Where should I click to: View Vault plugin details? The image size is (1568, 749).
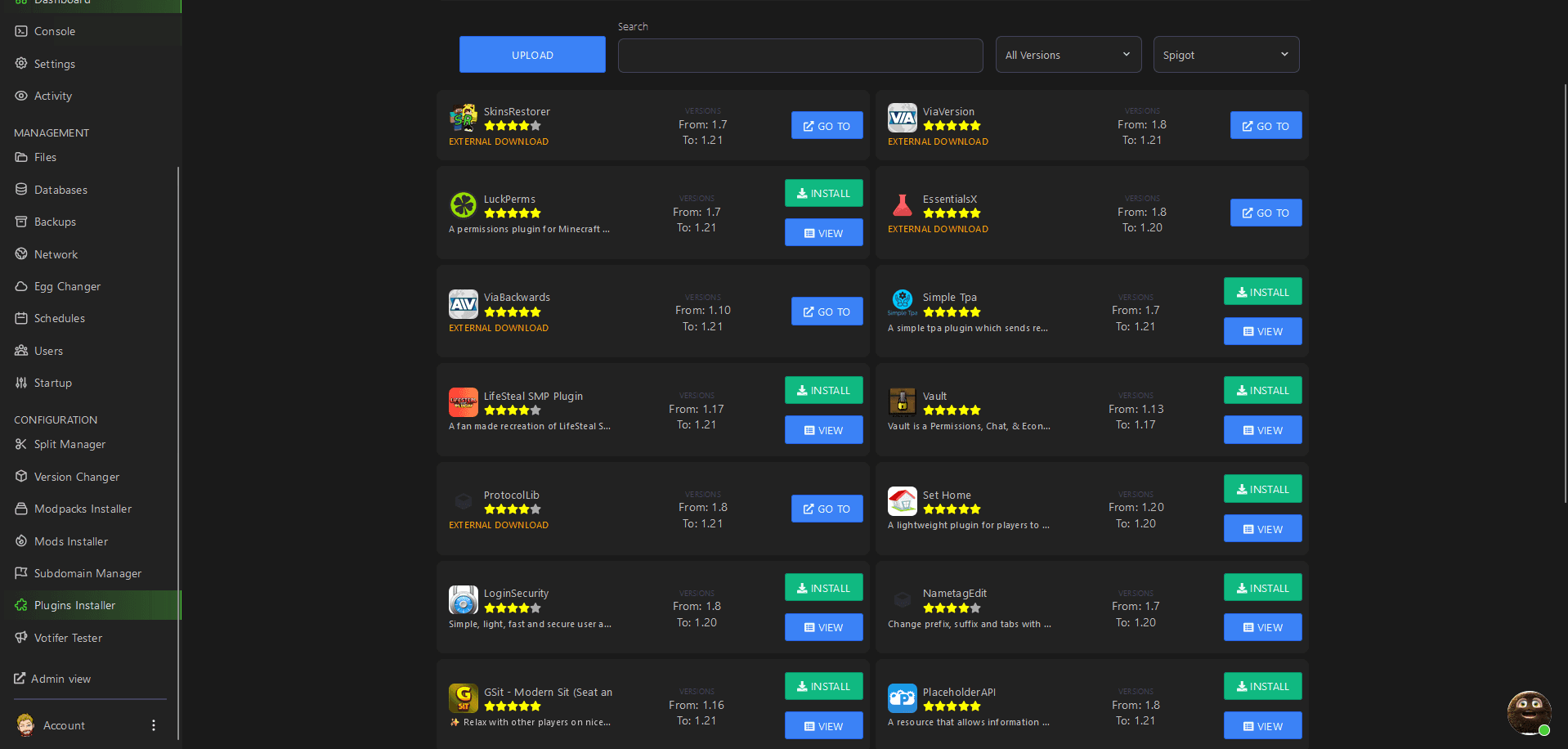[1263, 430]
